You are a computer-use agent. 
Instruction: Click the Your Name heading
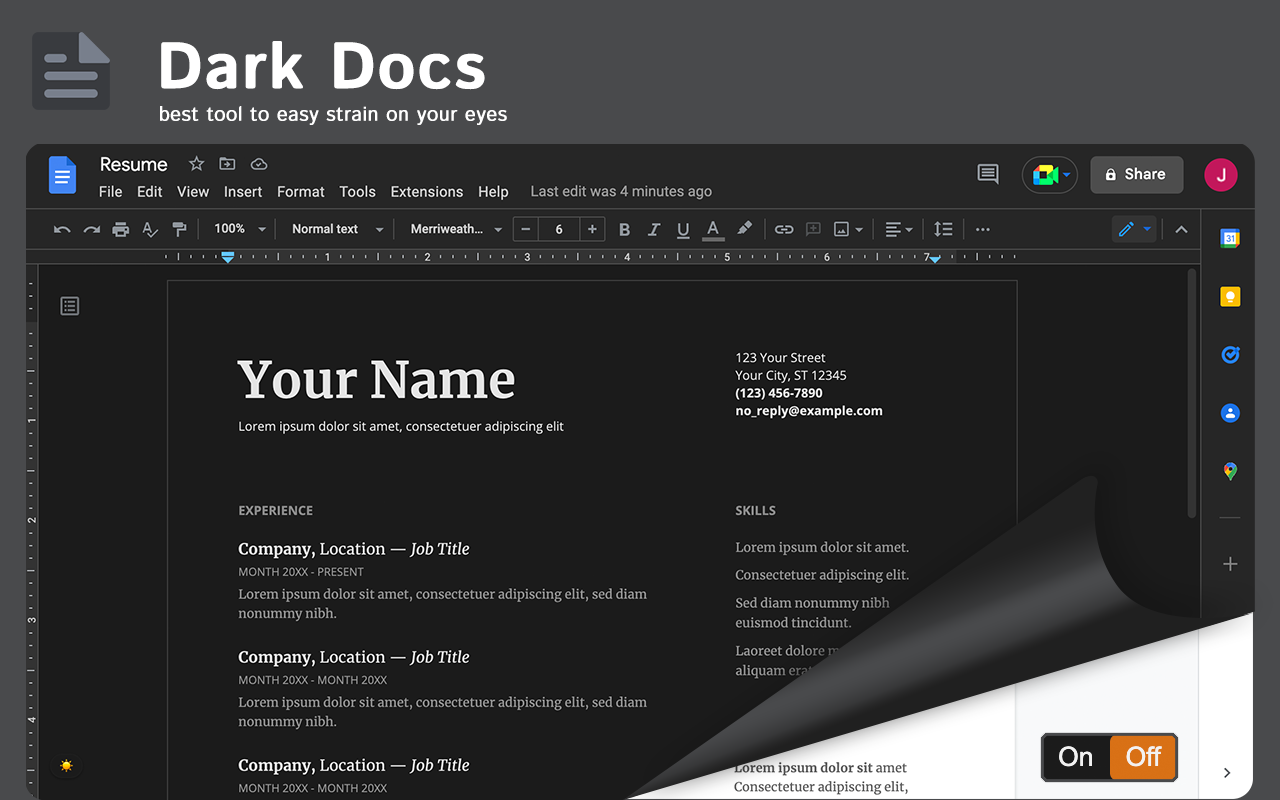click(x=376, y=380)
